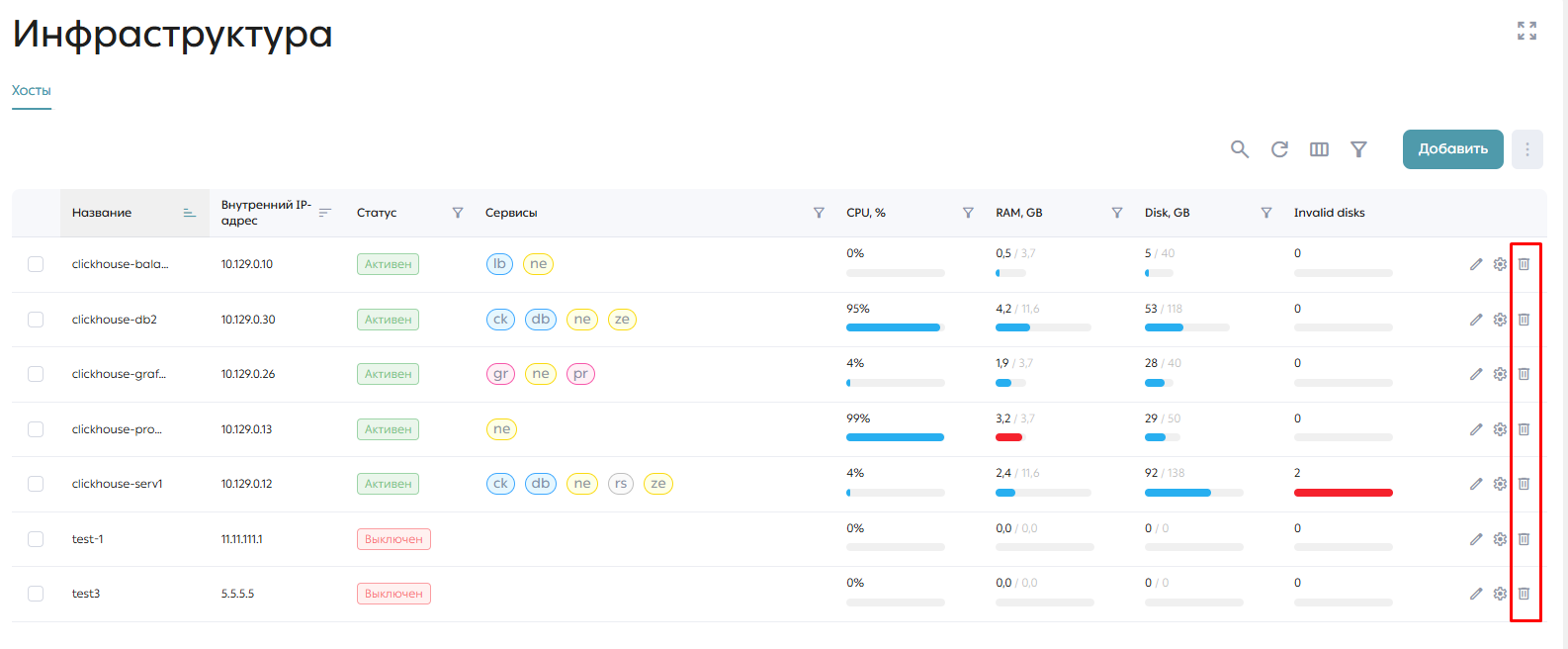
Task: Click the Добавить button
Action: pyautogui.click(x=1453, y=149)
